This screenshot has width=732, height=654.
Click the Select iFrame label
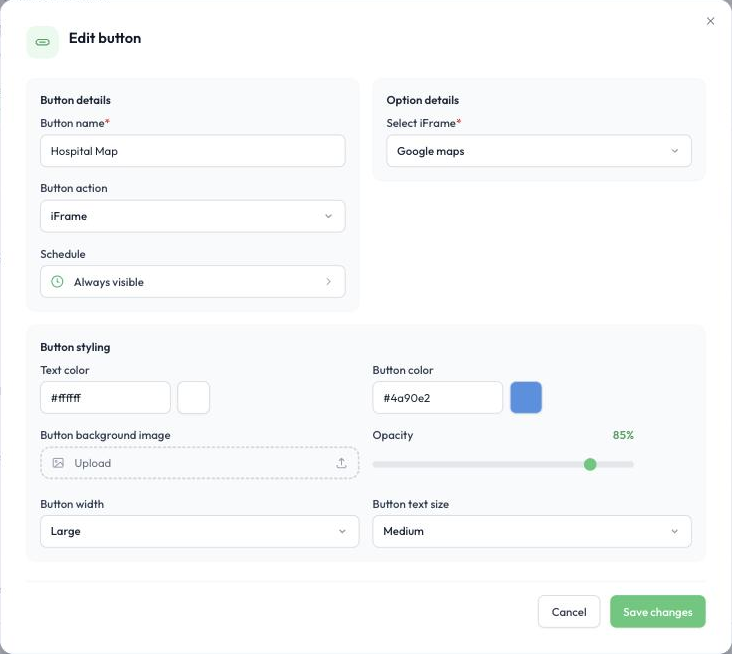421,123
